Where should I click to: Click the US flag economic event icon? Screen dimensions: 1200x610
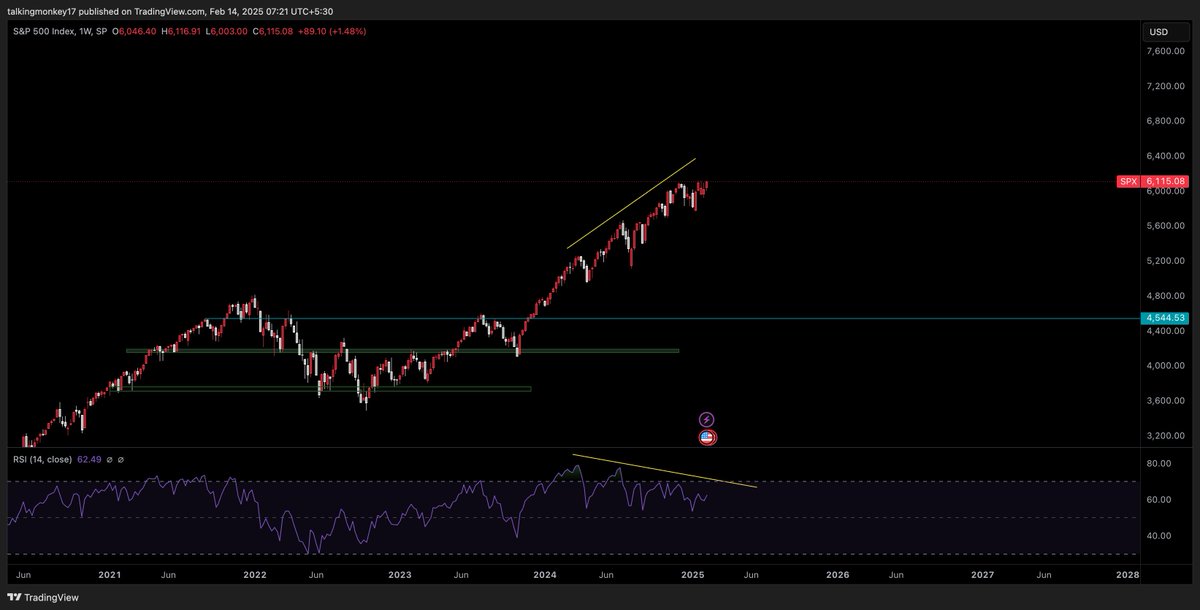pos(706,437)
